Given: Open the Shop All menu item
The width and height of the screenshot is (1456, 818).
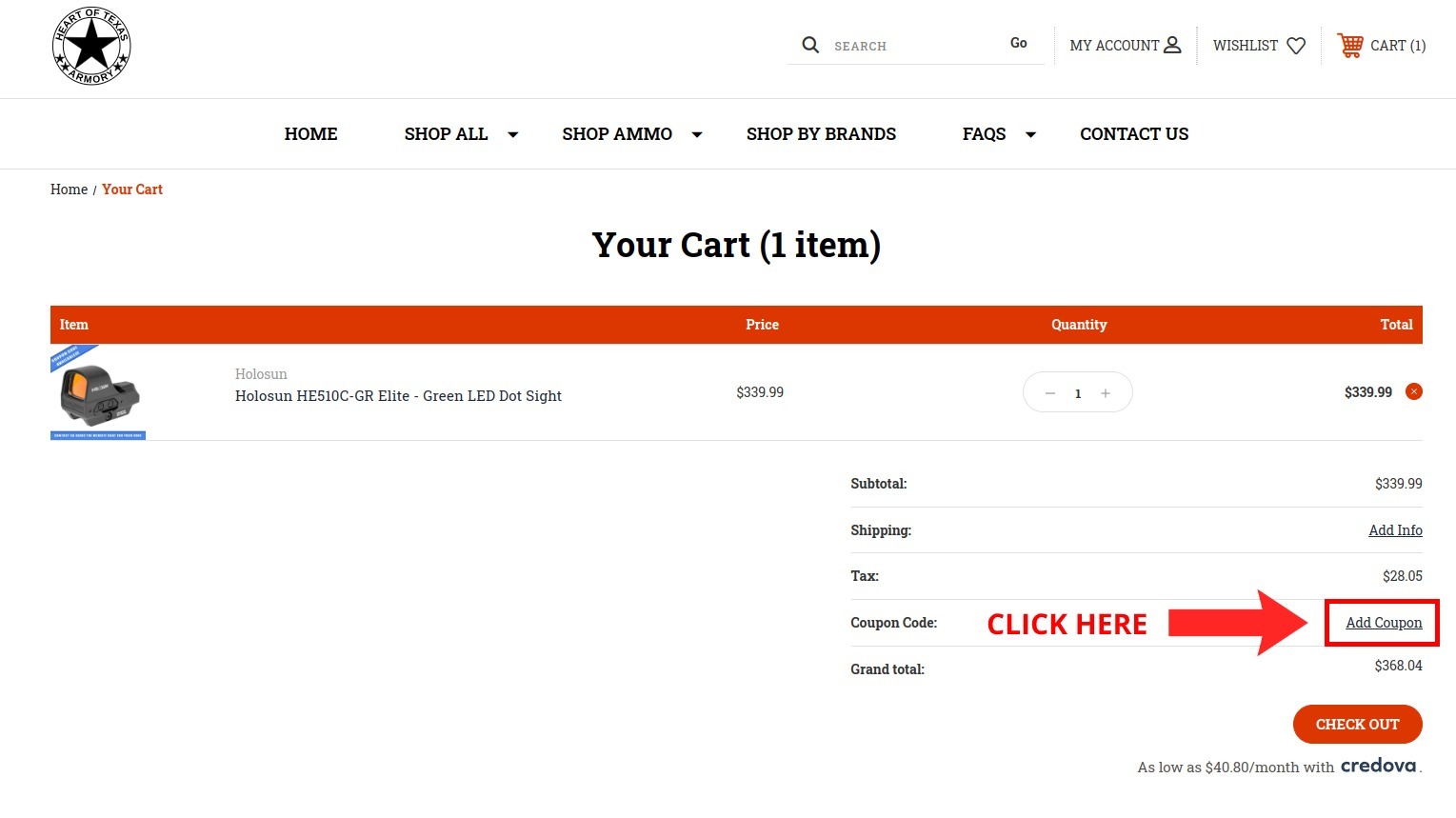Looking at the screenshot, I should tap(446, 134).
